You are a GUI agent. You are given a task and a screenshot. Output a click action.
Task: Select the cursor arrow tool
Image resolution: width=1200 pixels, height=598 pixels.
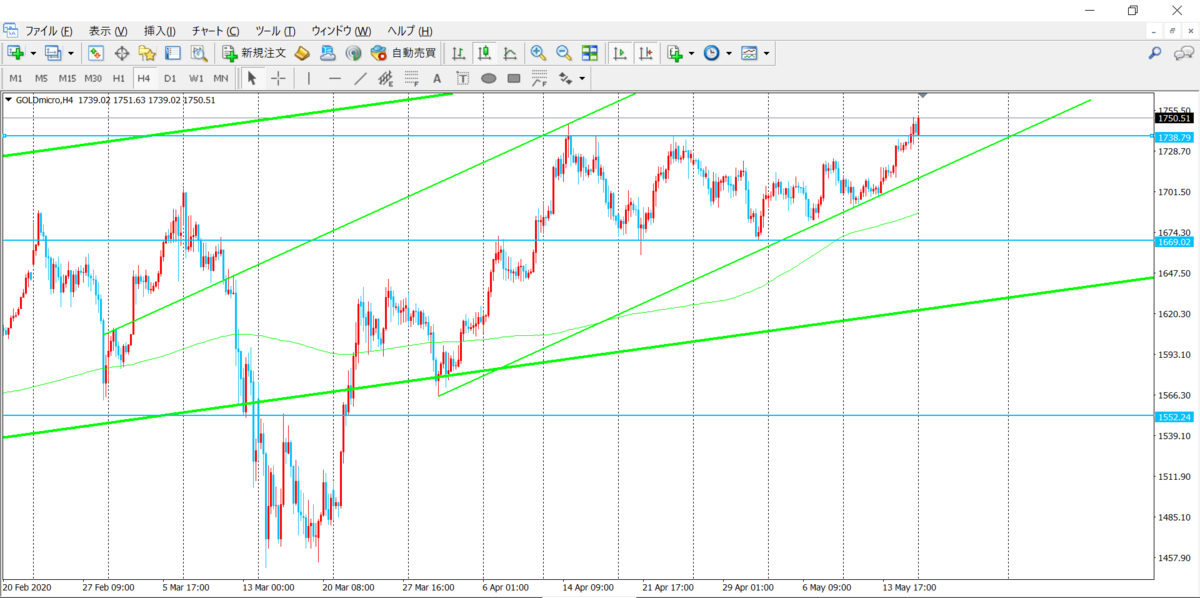click(x=252, y=78)
